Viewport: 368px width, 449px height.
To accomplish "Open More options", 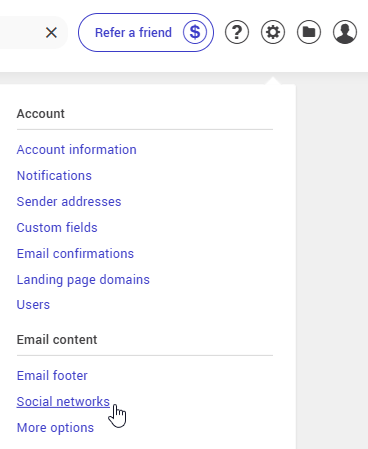I will point(55,428).
